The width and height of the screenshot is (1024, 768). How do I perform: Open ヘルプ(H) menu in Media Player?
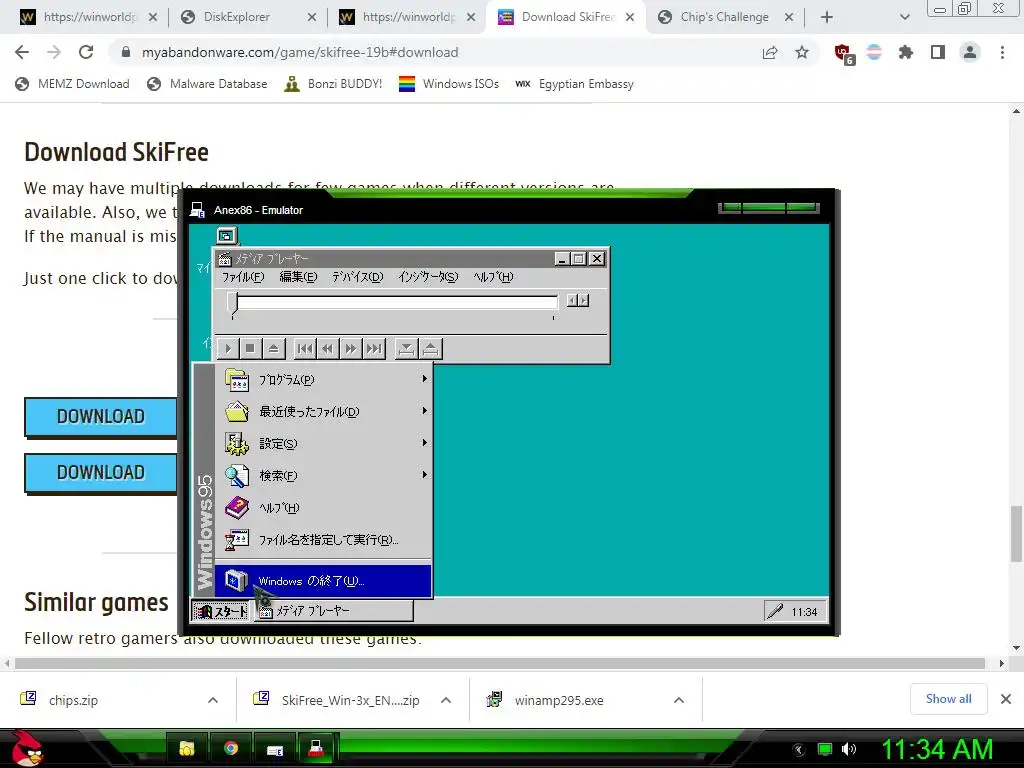494,277
